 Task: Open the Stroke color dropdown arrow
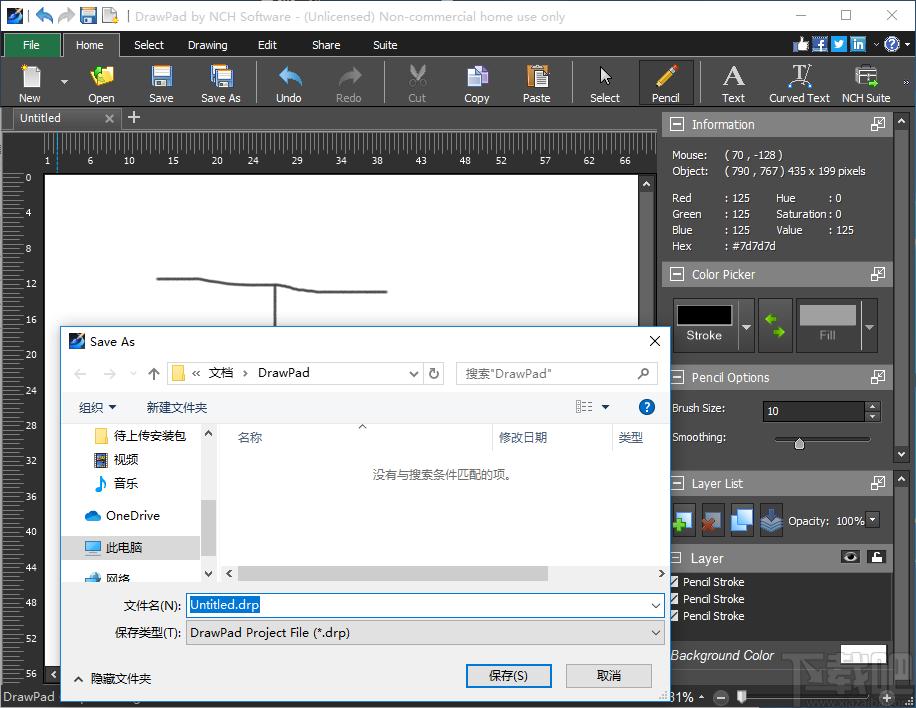tap(746, 327)
